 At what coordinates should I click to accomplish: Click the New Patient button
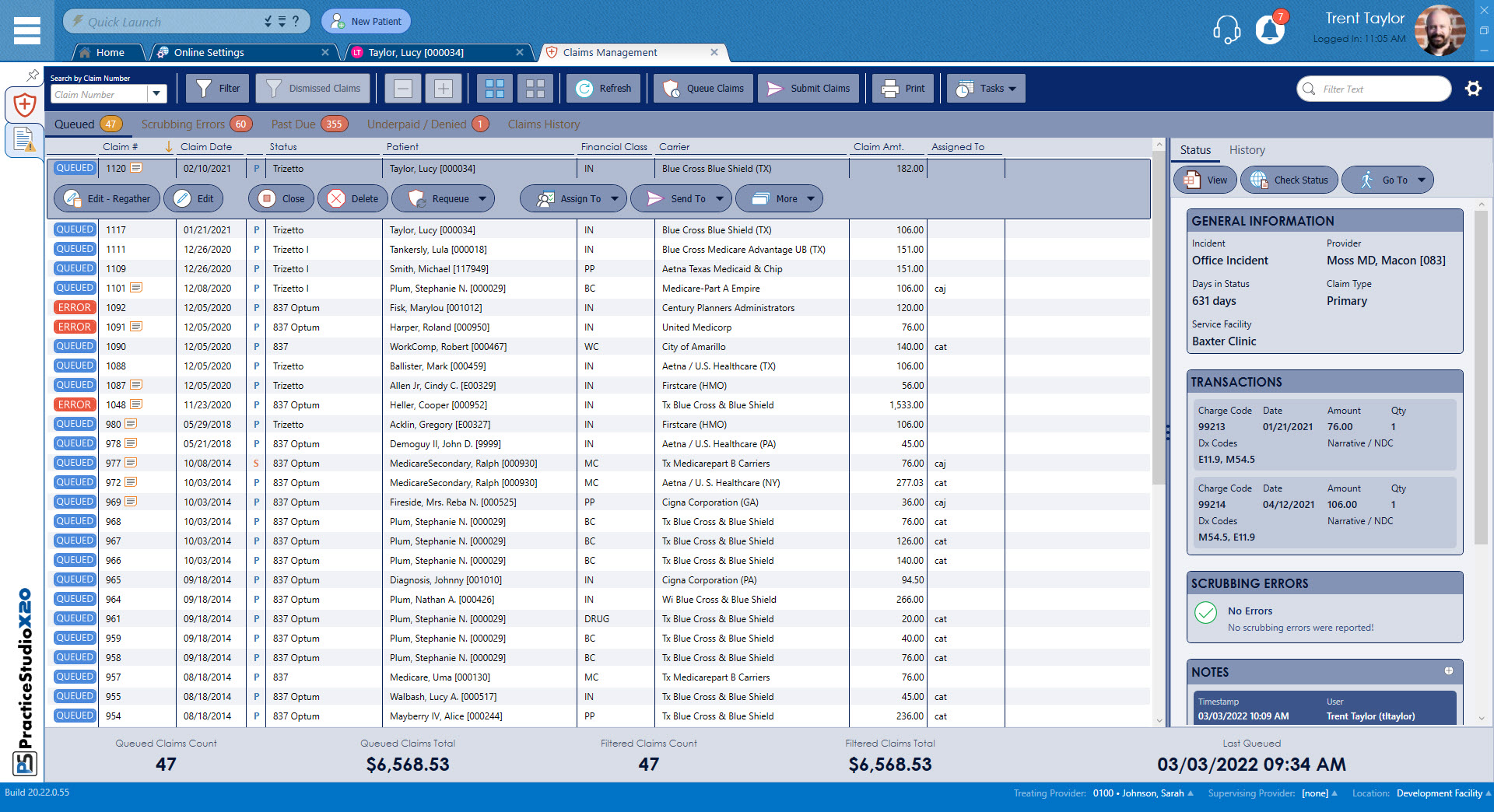tap(366, 21)
